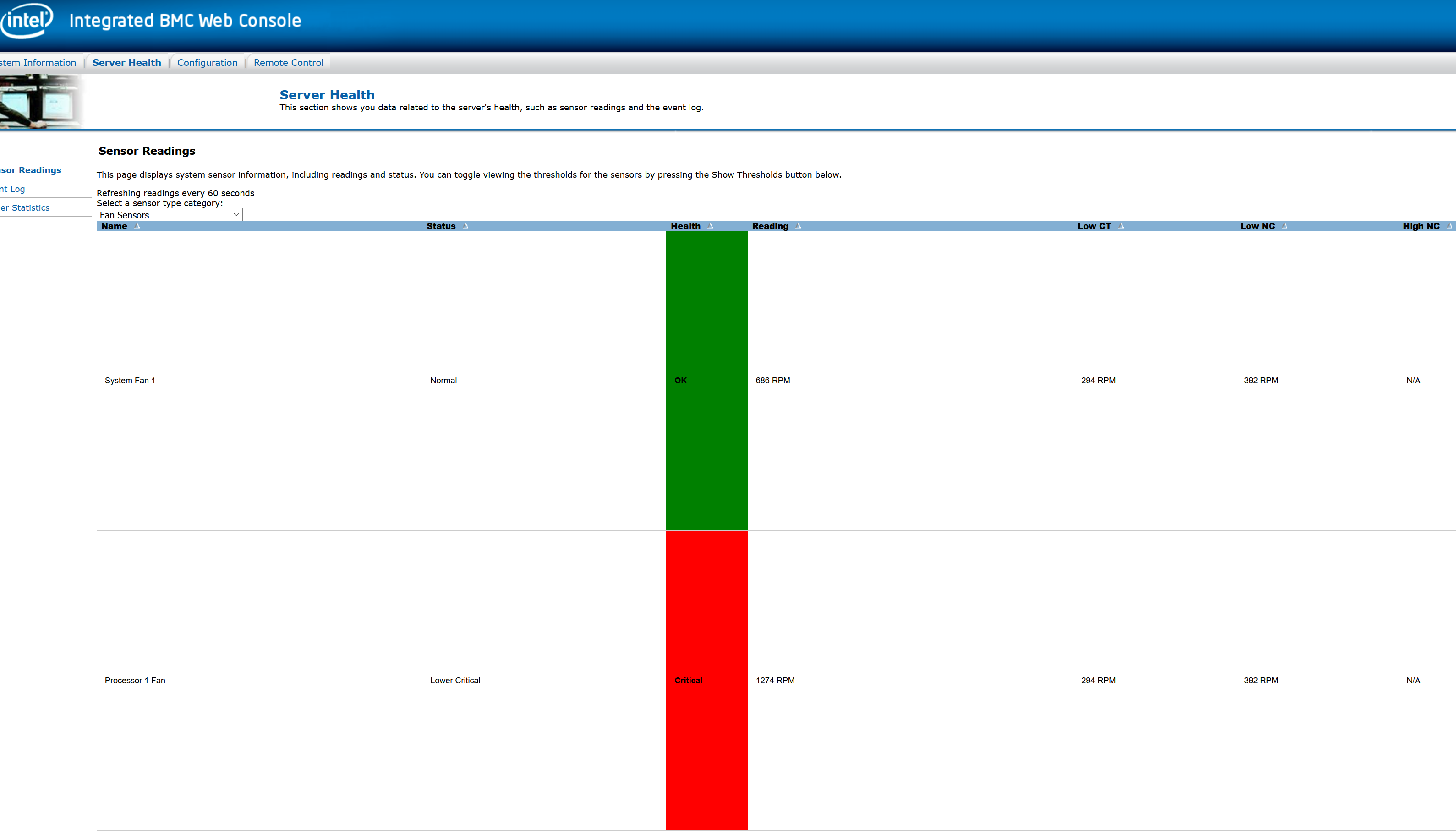Open the Fan Sensors category dropdown
1456x833 pixels.
170,215
